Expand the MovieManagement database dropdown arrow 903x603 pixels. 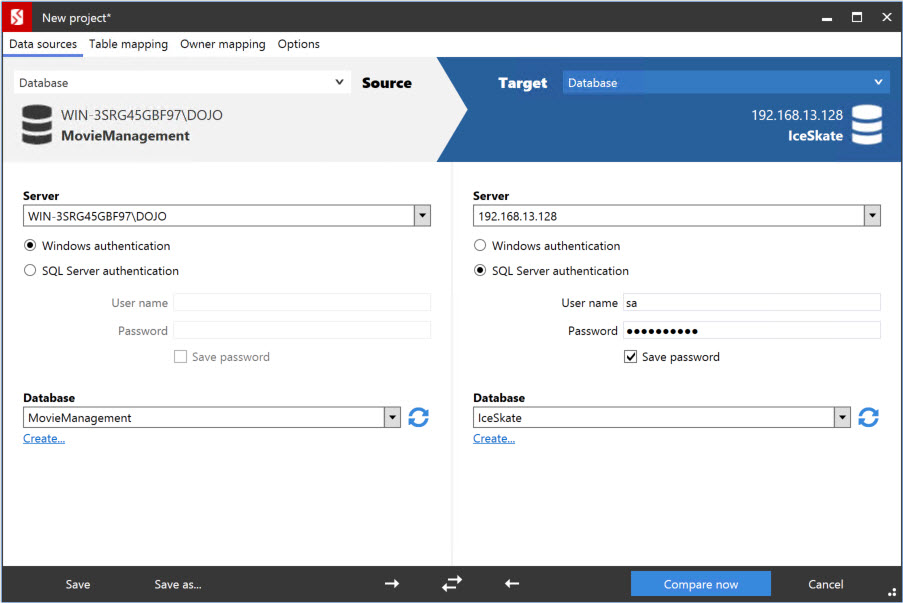(392, 418)
